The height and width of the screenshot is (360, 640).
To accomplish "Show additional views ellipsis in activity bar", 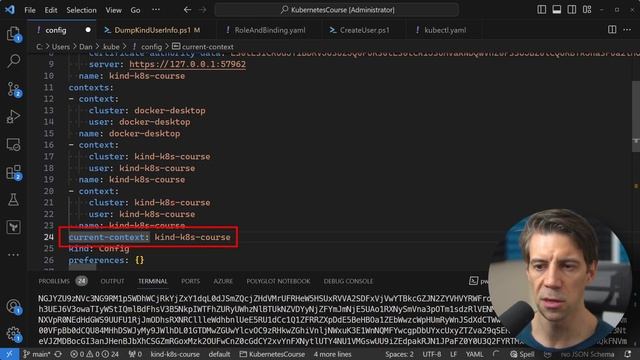I will (x=13, y=255).
